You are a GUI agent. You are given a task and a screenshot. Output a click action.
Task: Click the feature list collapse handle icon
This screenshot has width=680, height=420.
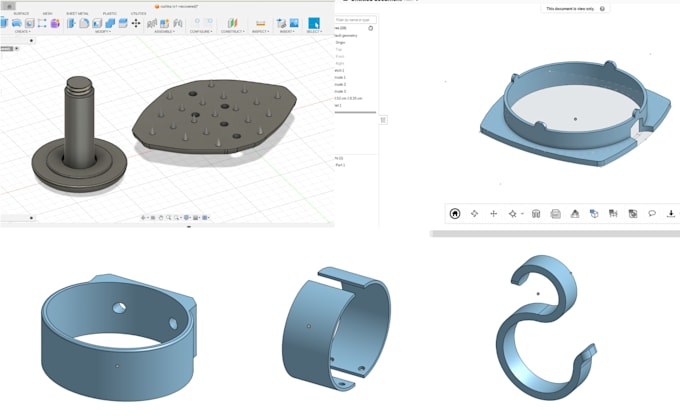(383, 120)
